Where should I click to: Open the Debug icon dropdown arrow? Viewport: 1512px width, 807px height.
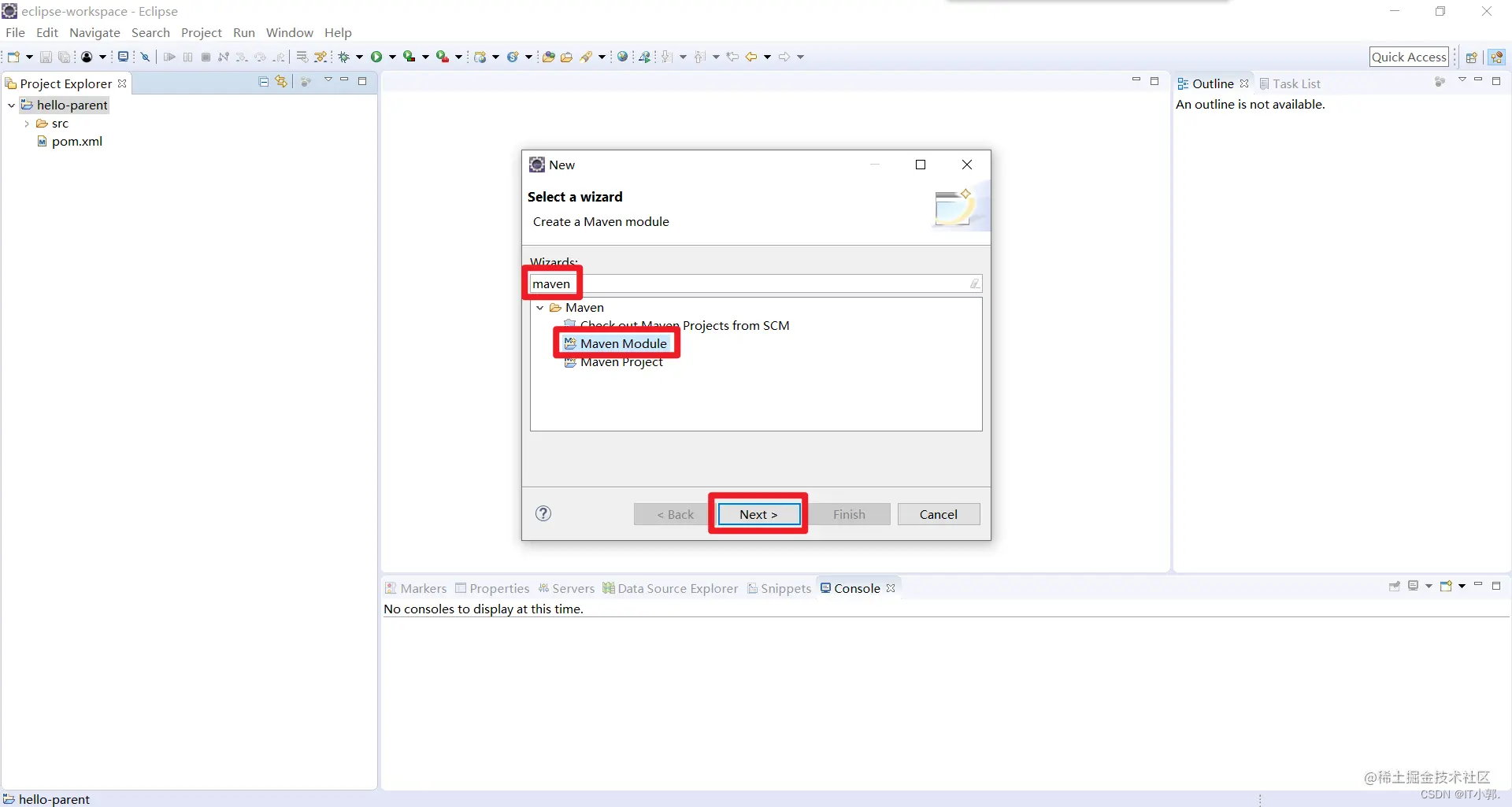(x=359, y=57)
